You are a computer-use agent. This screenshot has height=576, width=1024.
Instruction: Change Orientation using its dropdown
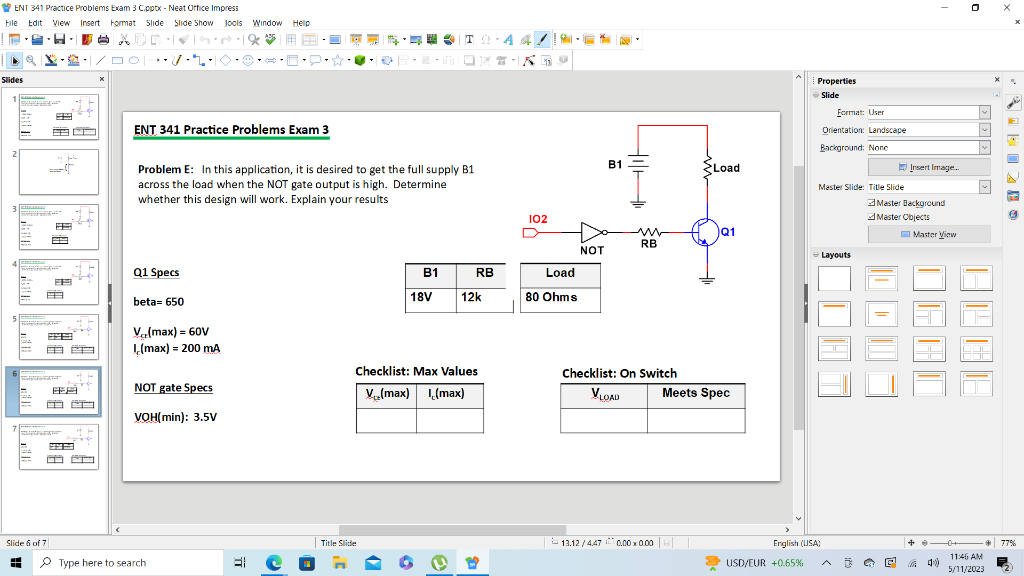pos(984,130)
